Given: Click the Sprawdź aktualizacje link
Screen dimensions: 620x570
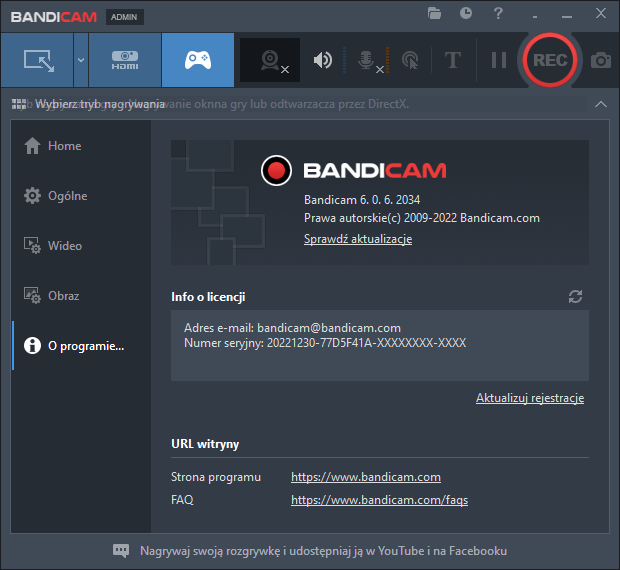Looking at the screenshot, I should pyautogui.click(x=358, y=239).
